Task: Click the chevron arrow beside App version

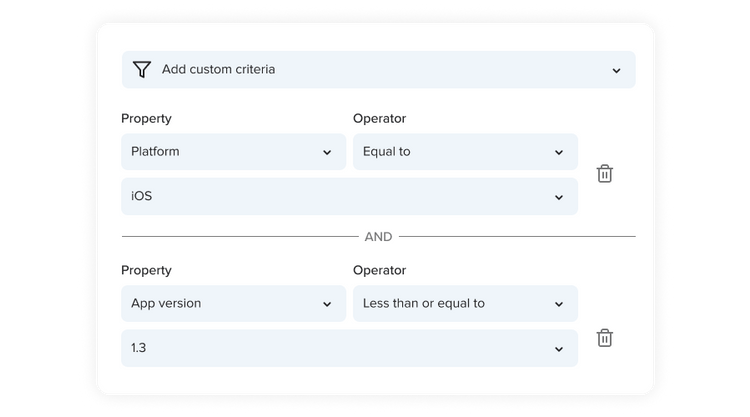Action: [x=327, y=304]
